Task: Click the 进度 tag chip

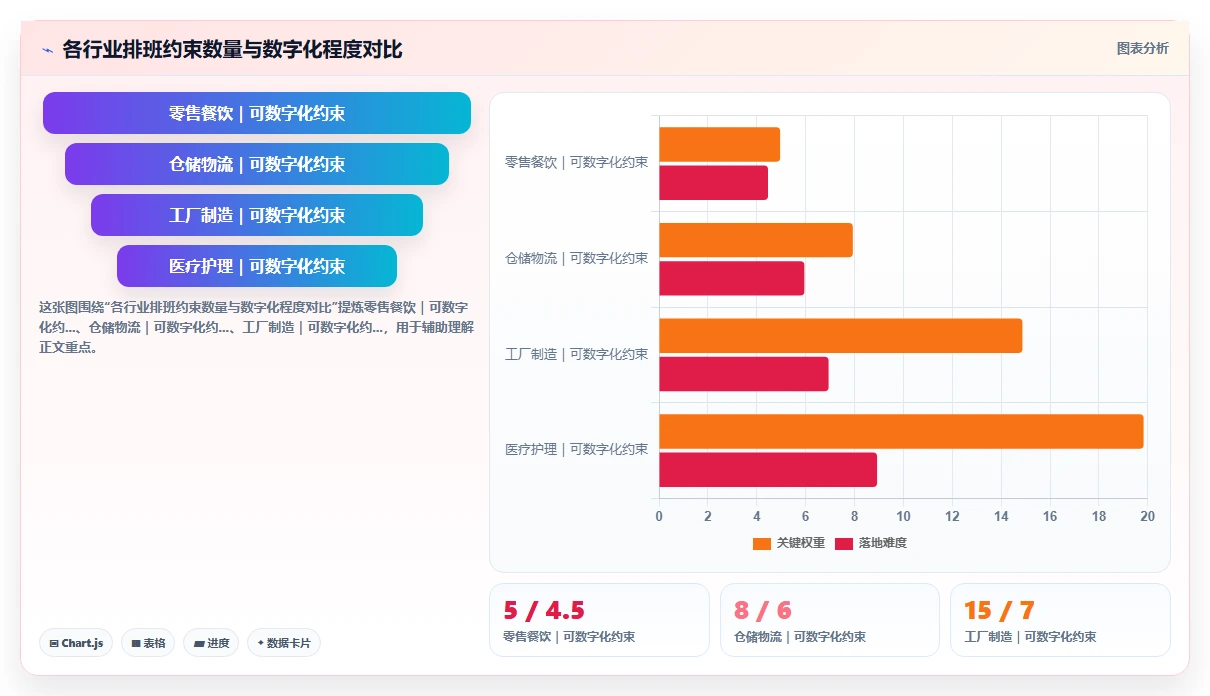Action: [211, 643]
